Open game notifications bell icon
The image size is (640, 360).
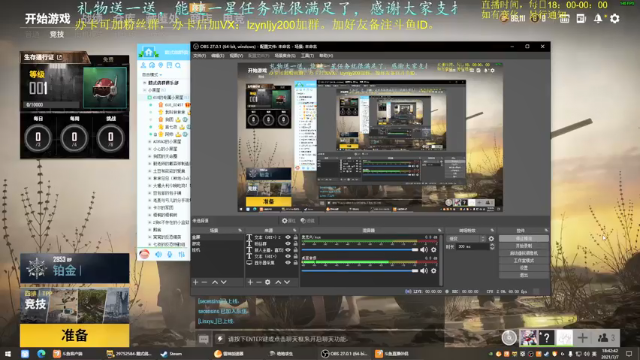pyautogui.click(x=598, y=18)
